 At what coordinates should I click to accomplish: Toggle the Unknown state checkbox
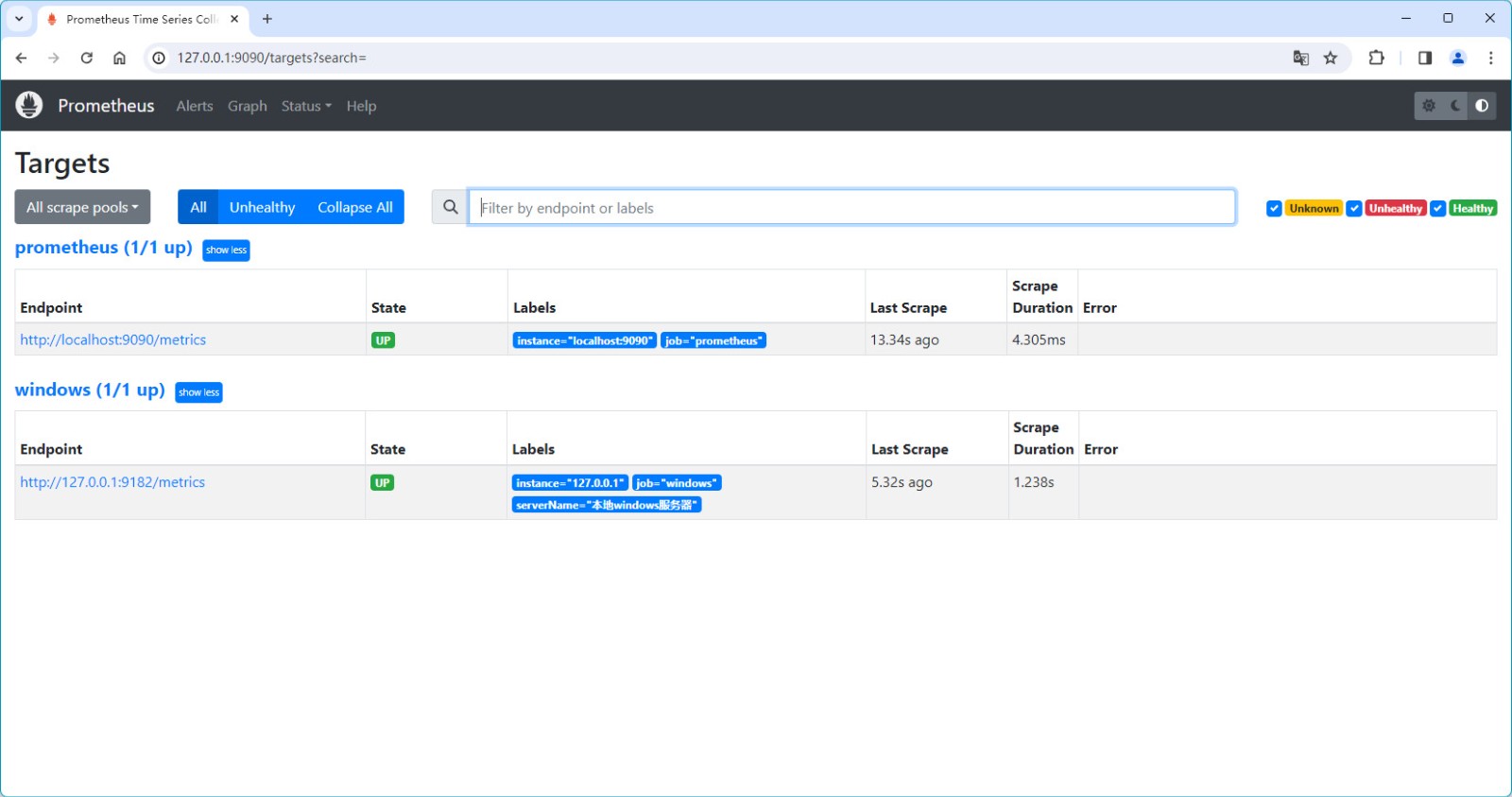(x=1274, y=208)
